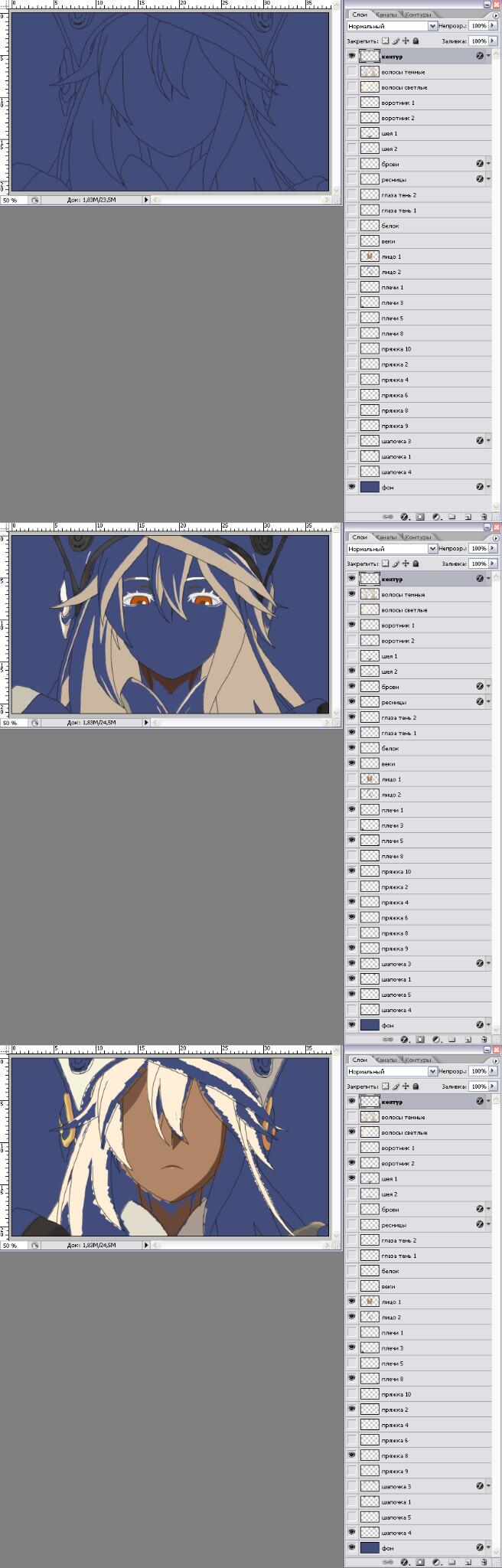The width and height of the screenshot is (502, 1568).
Task: Open Нормальный blend mode dropdown, outline-only document's panel
Action: 432,26
